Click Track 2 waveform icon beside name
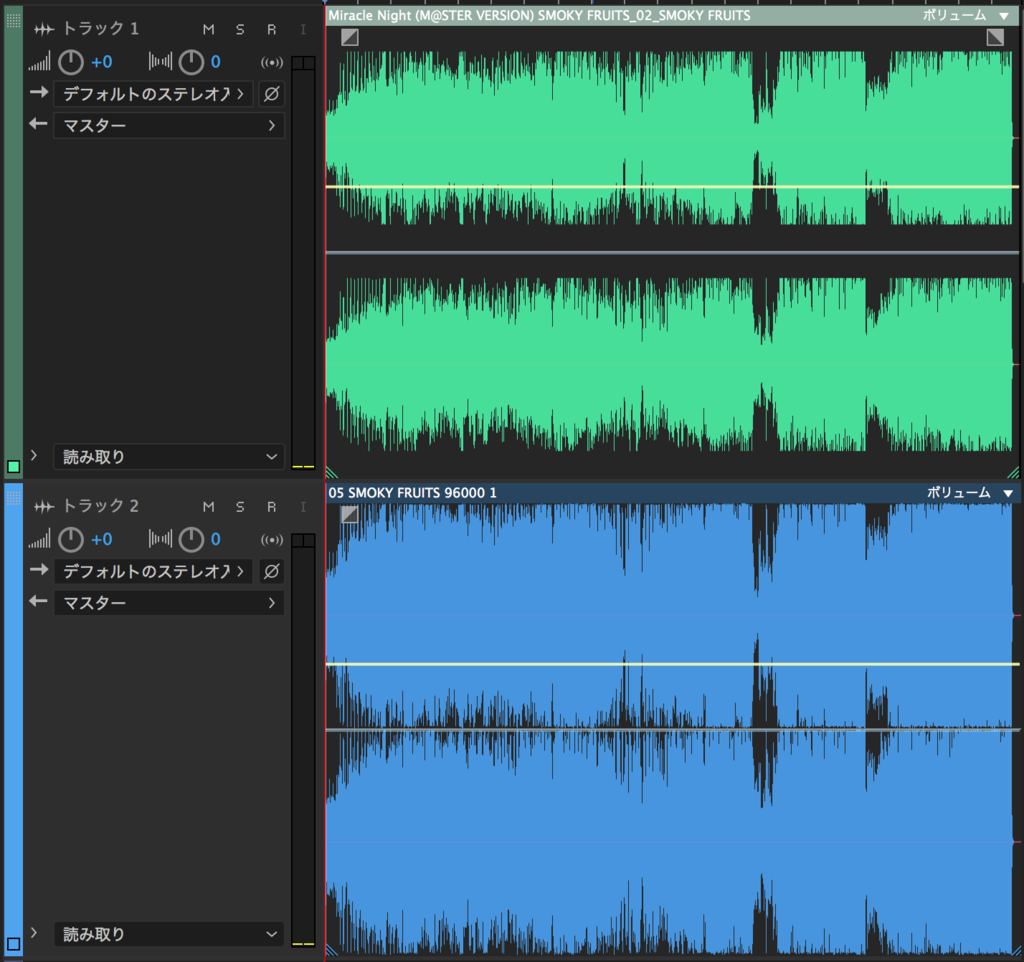Image resolution: width=1024 pixels, height=962 pixels. [x=44, y=507]
